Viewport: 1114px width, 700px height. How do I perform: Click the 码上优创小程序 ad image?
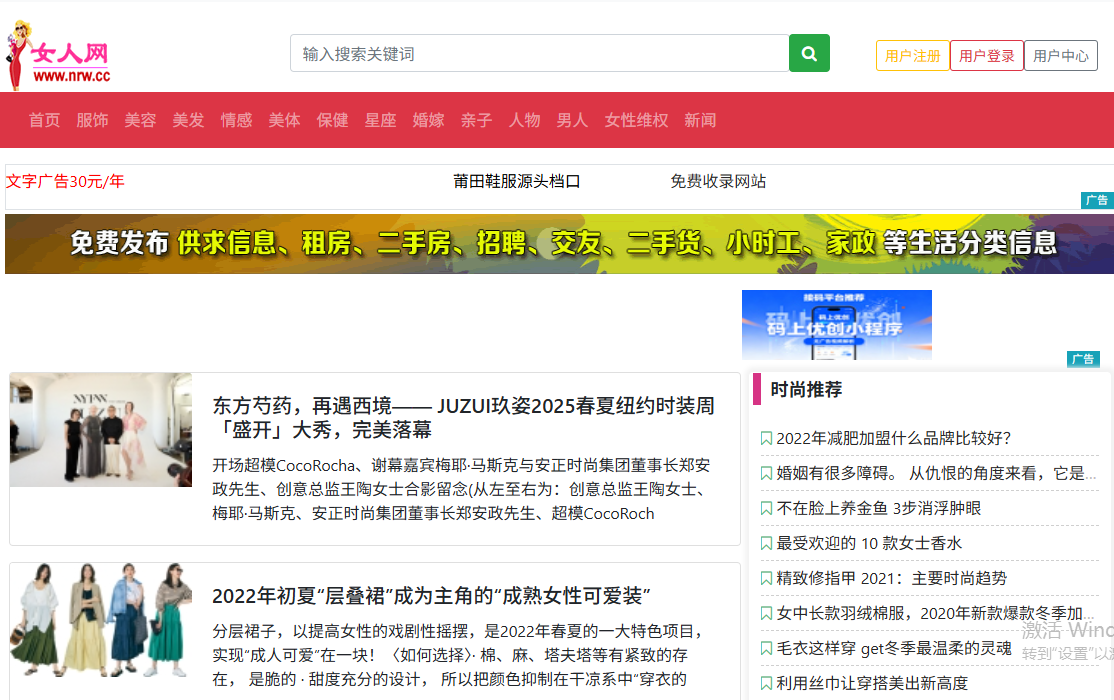[x=837, y=325]
